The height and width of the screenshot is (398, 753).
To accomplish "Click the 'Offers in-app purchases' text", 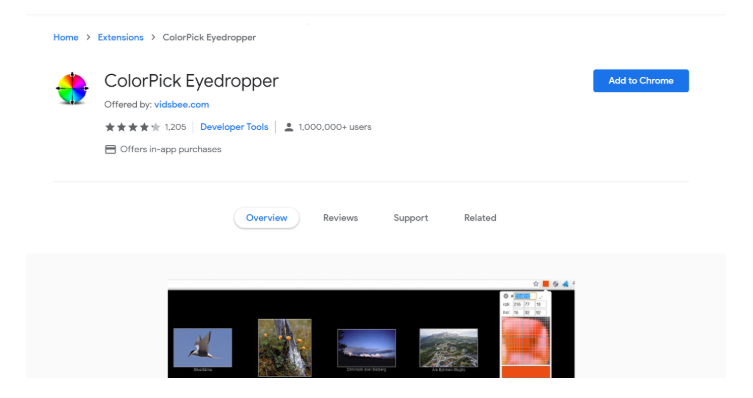I will click(x=170, y=149).
